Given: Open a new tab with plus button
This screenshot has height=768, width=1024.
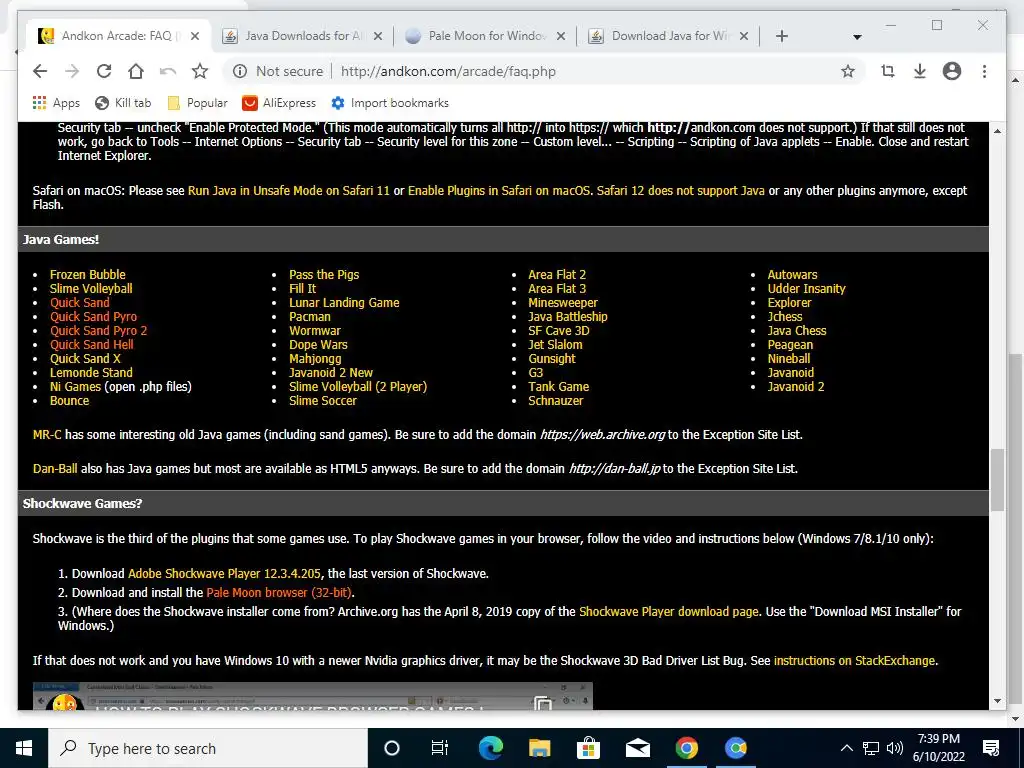Looking at the screenshot, I should [782, 36].
